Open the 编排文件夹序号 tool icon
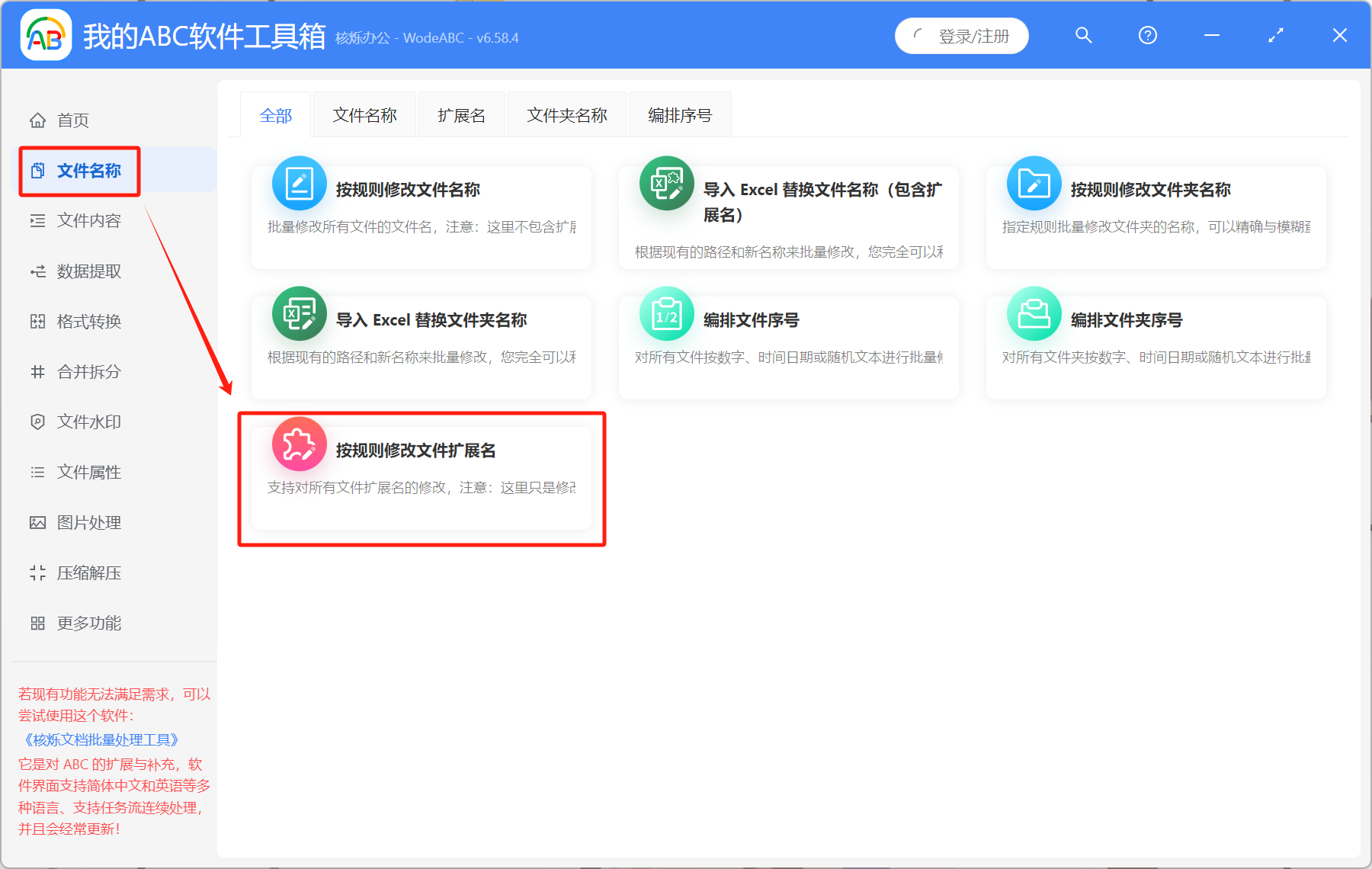The height and width of the screenshot is (869, 1372). pos(1034,313)
